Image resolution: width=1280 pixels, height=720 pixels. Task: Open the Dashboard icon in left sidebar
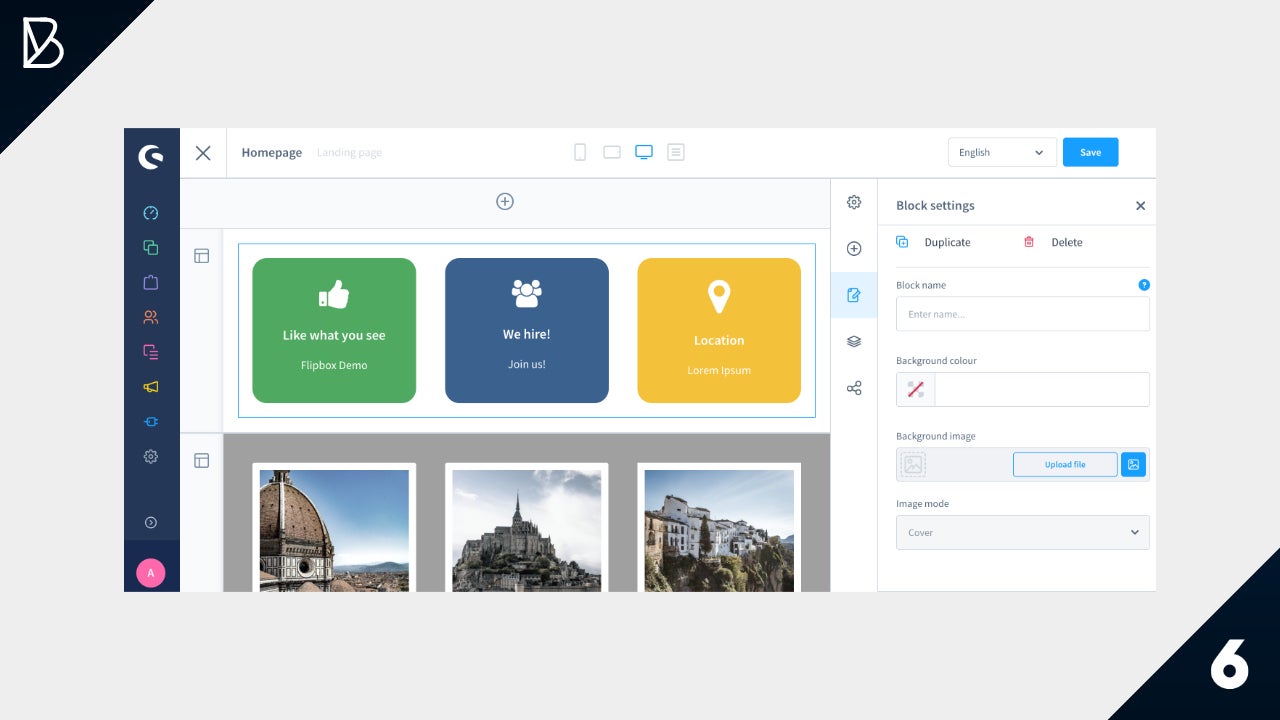151,213
